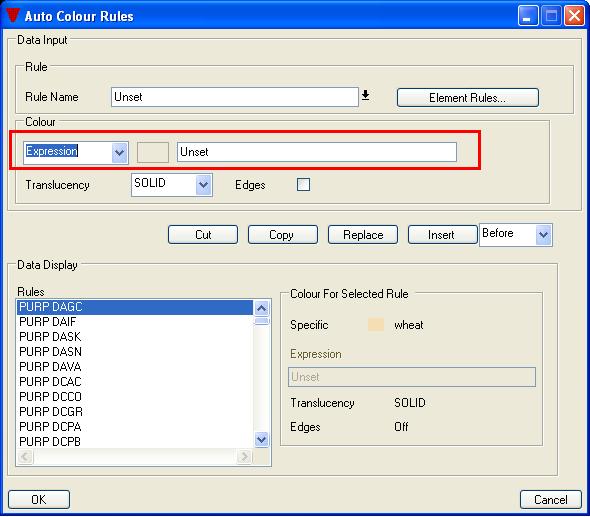Click the rules list scroll up arrow
Screen dimensions: 590x517
click(262, 308)
